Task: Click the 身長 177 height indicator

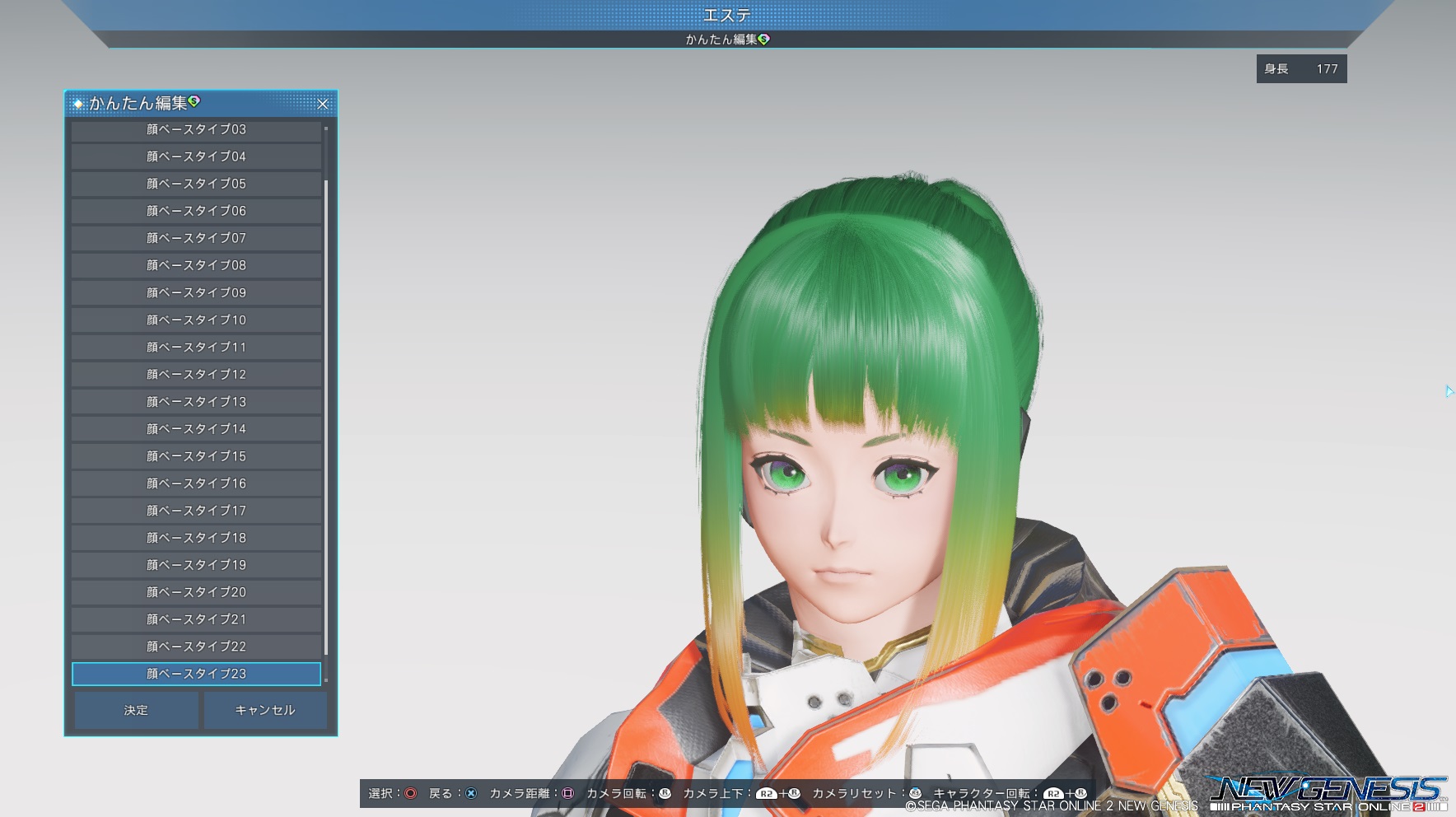Action: [x=1301, y=69]
